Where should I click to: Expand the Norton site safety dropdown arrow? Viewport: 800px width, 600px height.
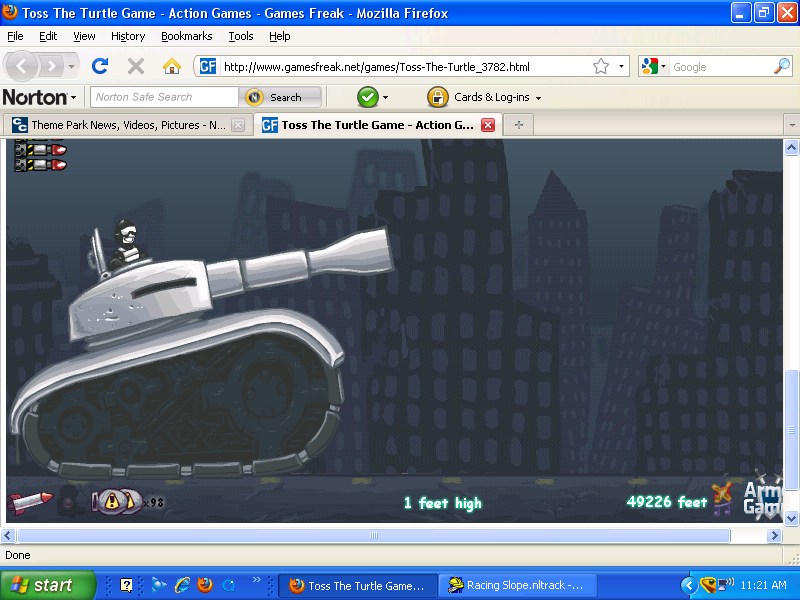pos(385,97)
